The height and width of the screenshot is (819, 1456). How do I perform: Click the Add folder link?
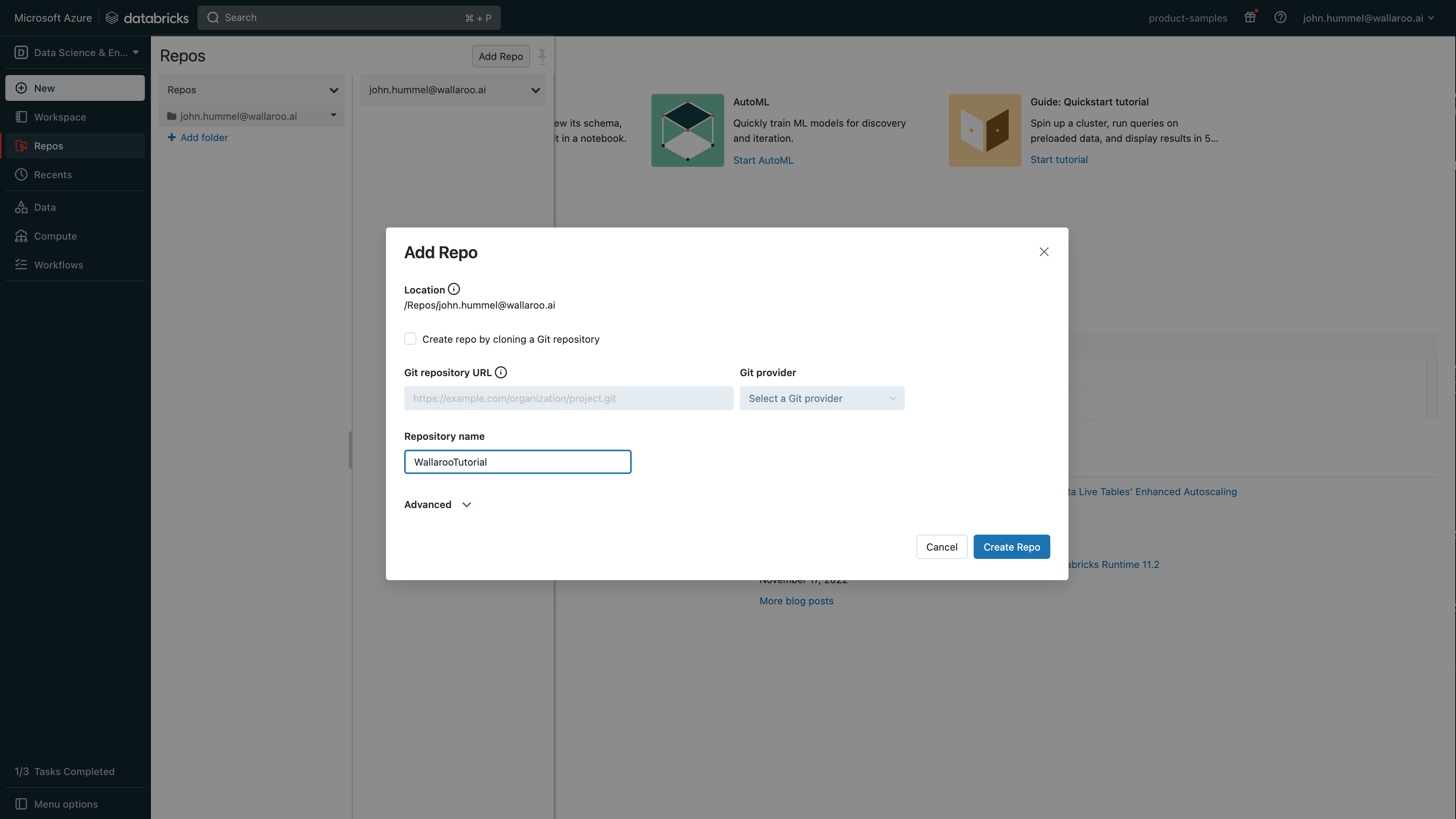[x=204, y=137]
